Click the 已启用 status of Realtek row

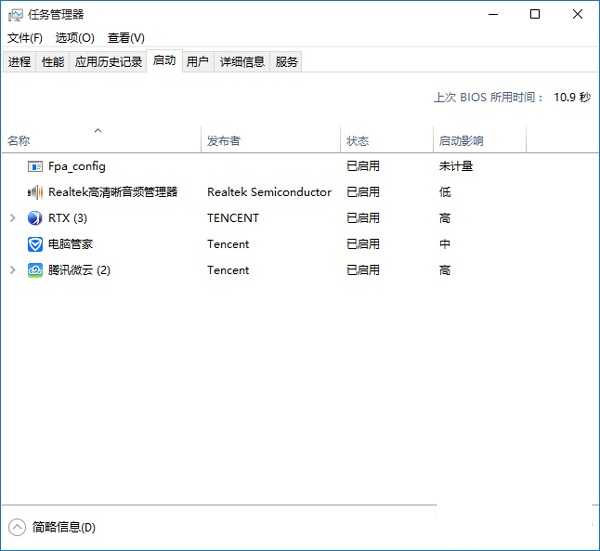363,192
